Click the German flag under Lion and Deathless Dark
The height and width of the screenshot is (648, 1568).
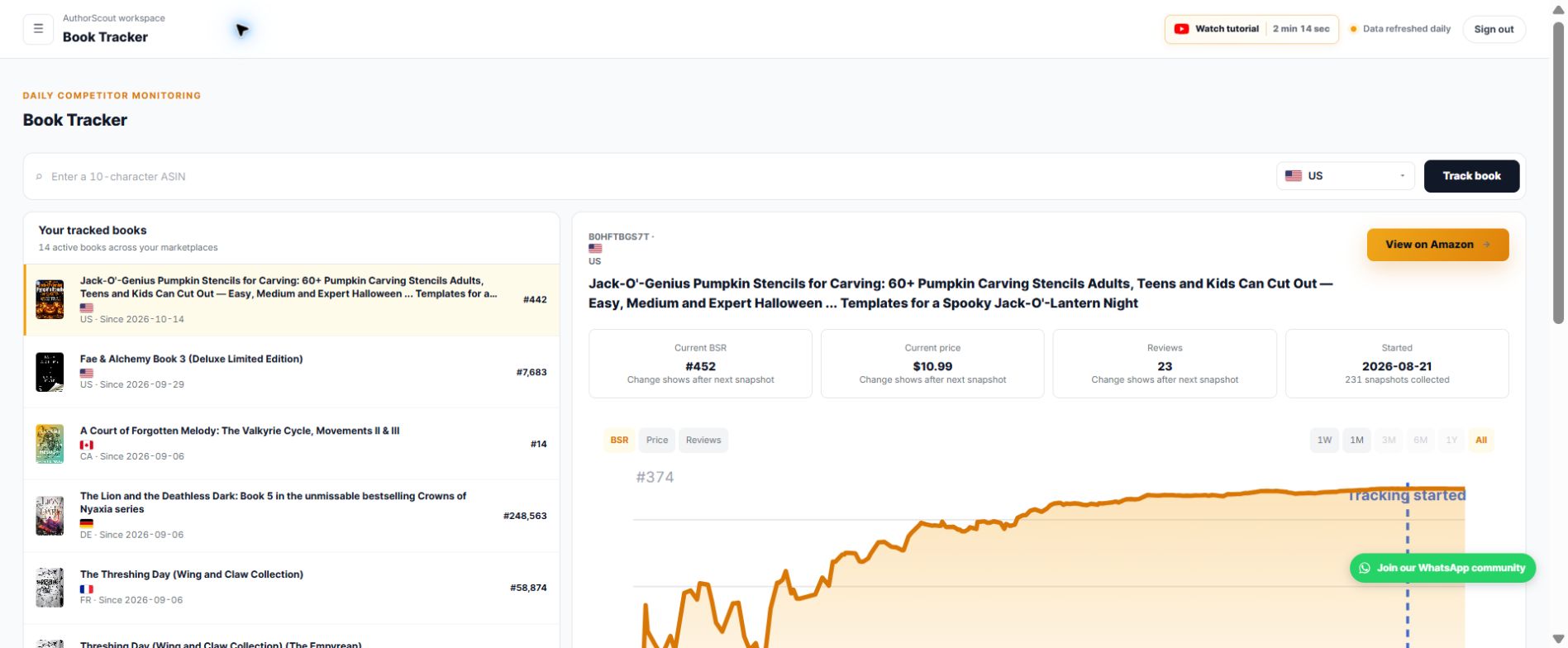tap(86, 523)
